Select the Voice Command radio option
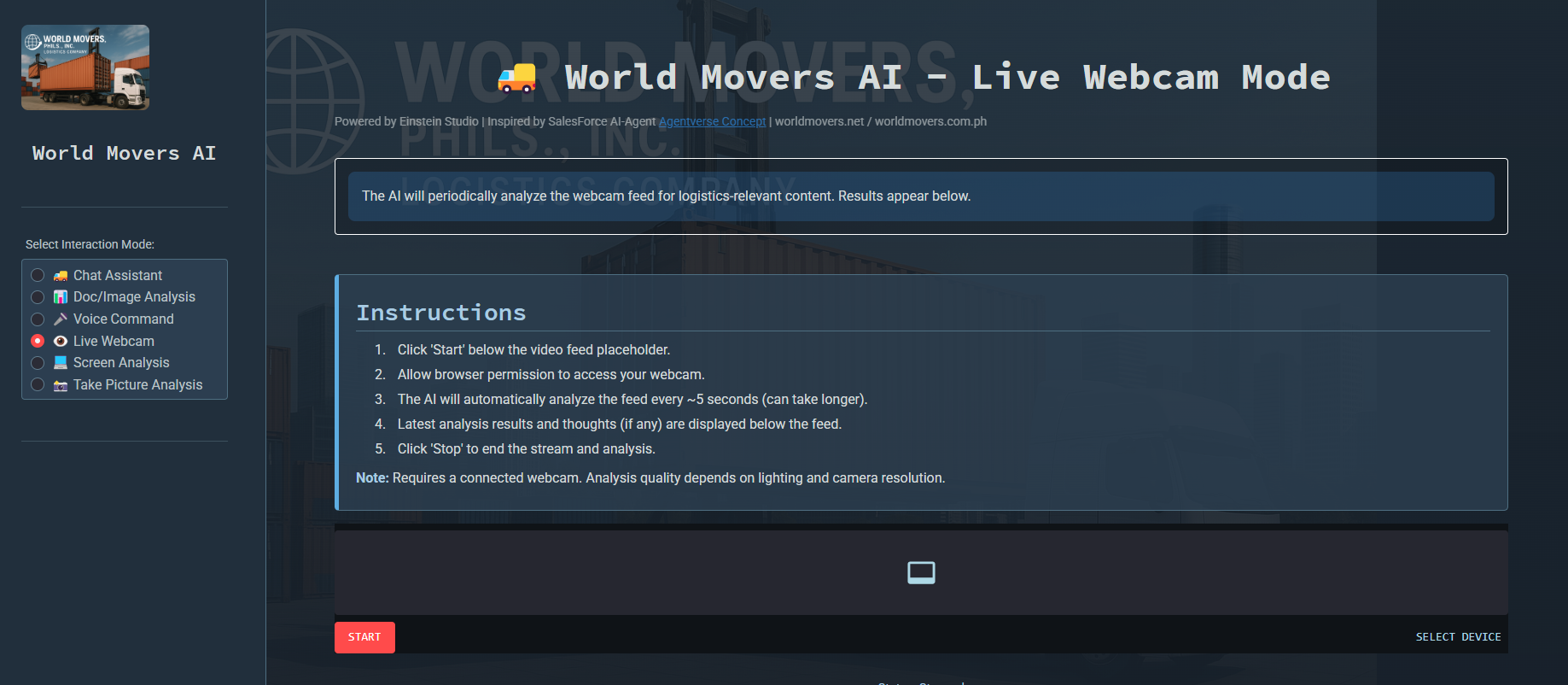 pyautogui.click(x=38, y=319)
